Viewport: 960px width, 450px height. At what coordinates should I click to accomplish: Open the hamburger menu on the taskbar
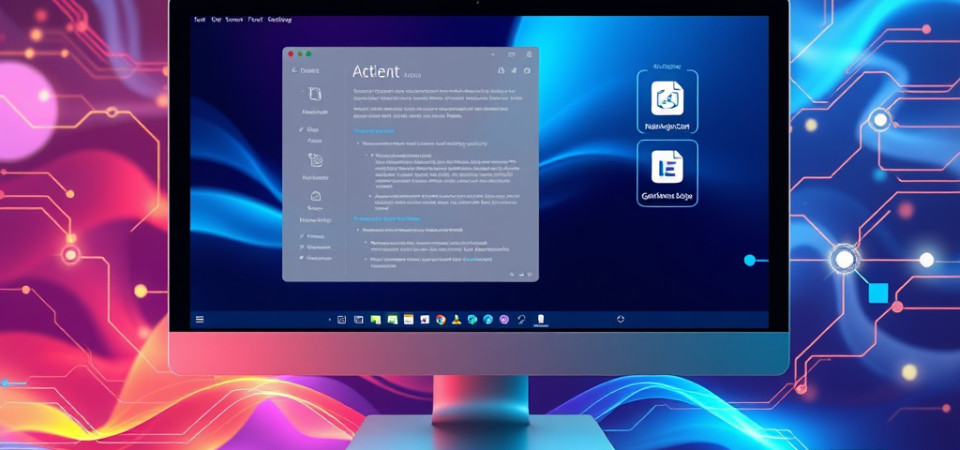coord(200,319)
